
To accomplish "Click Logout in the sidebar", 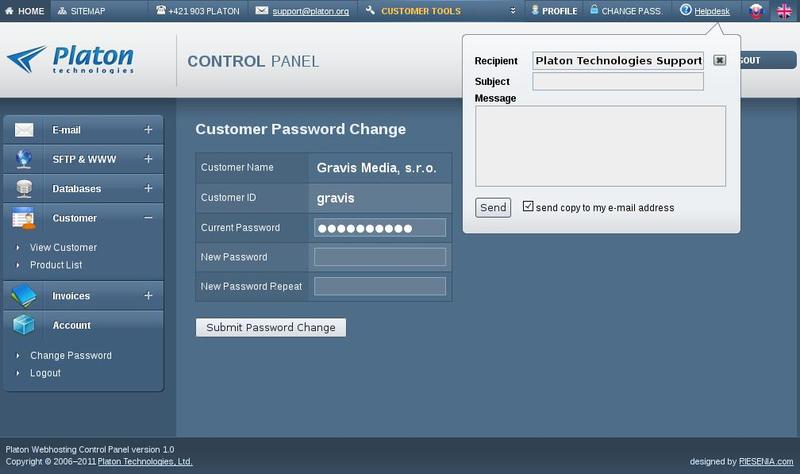I will (x=45, y=373).
